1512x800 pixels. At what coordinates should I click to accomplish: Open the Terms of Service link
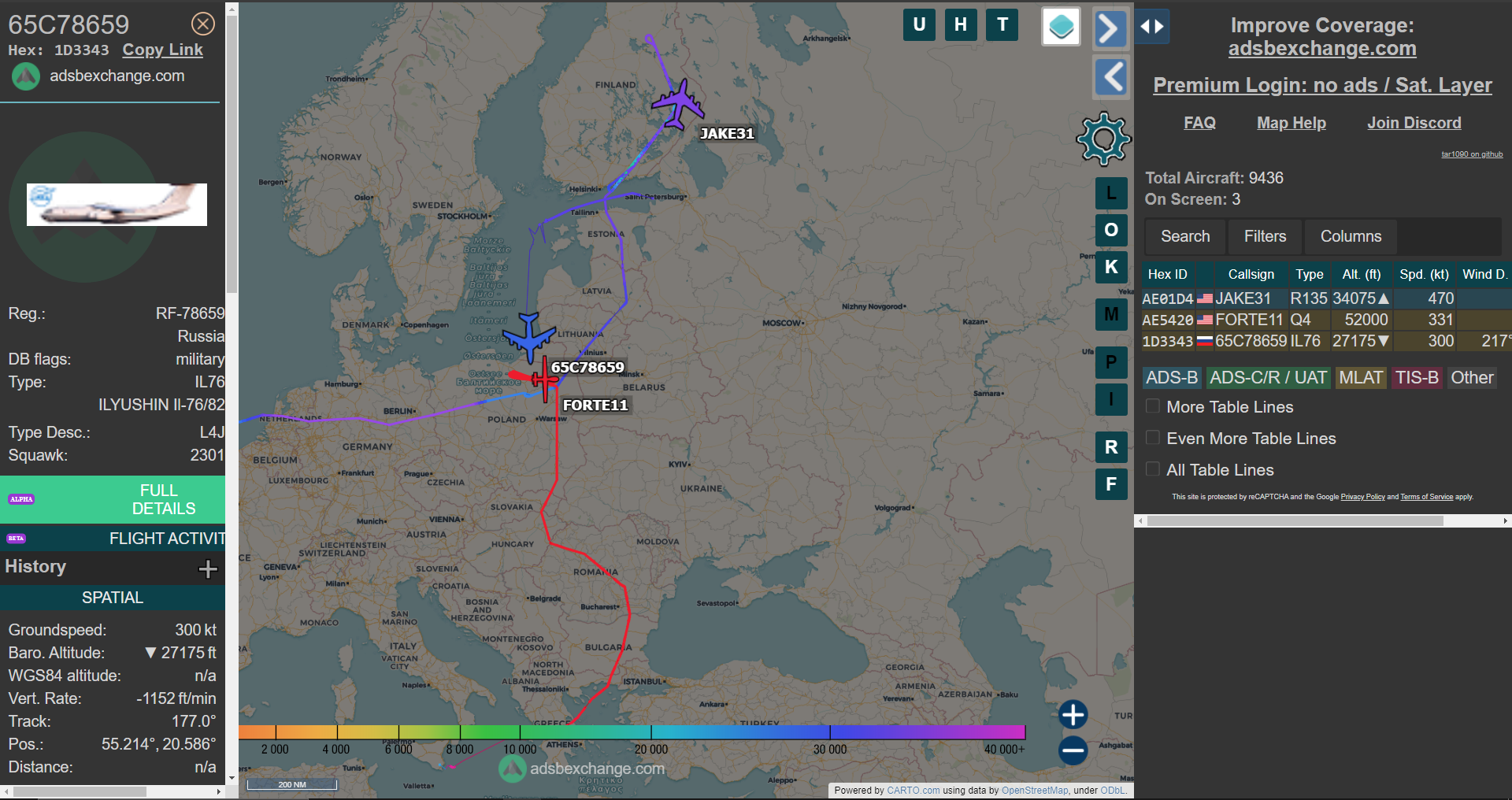(x=1426, y=497)
